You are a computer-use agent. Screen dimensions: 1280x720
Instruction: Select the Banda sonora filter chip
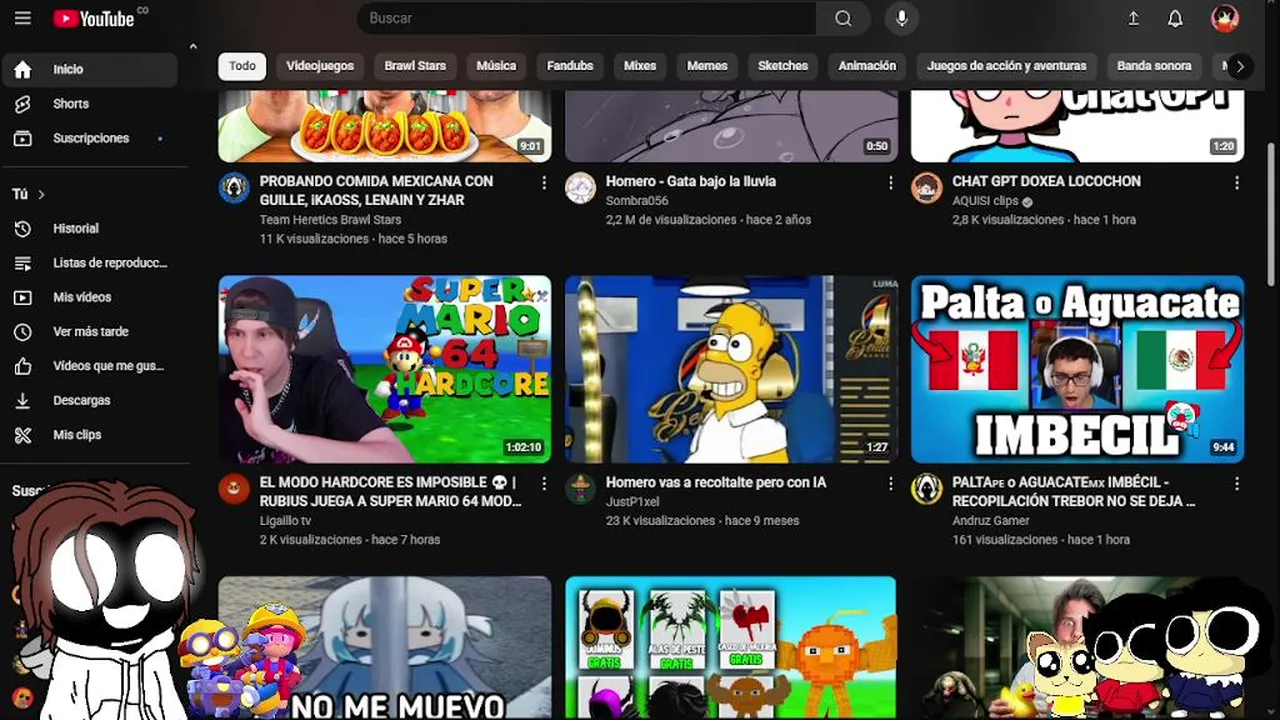coord(1154,66)
